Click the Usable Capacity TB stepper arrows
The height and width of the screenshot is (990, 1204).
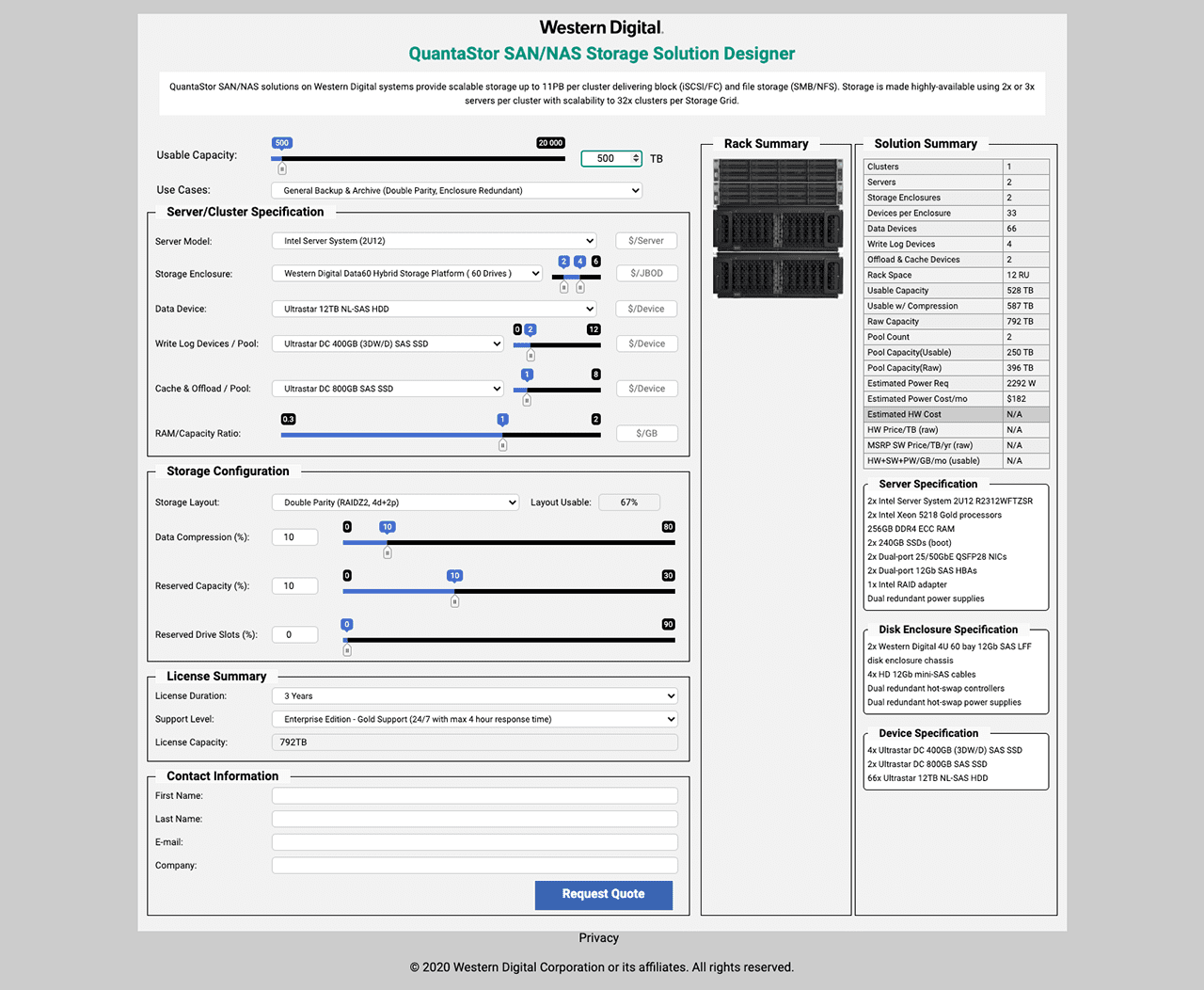point(636,159)
